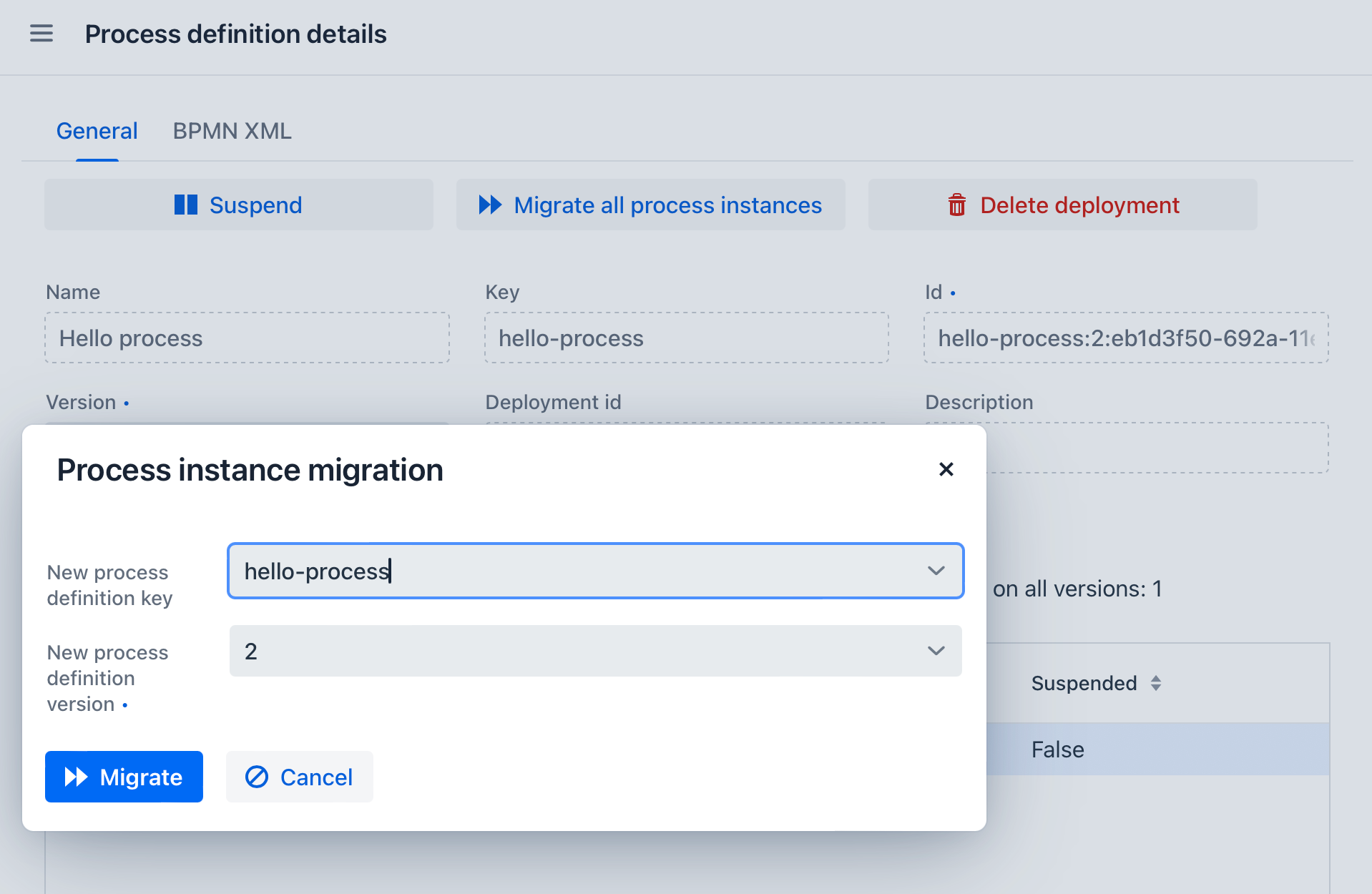Image resolution: width=1372 pixels, height=894 pixels.
Task: Expand the new process definition key dropdown
Action: pos(935,571)
